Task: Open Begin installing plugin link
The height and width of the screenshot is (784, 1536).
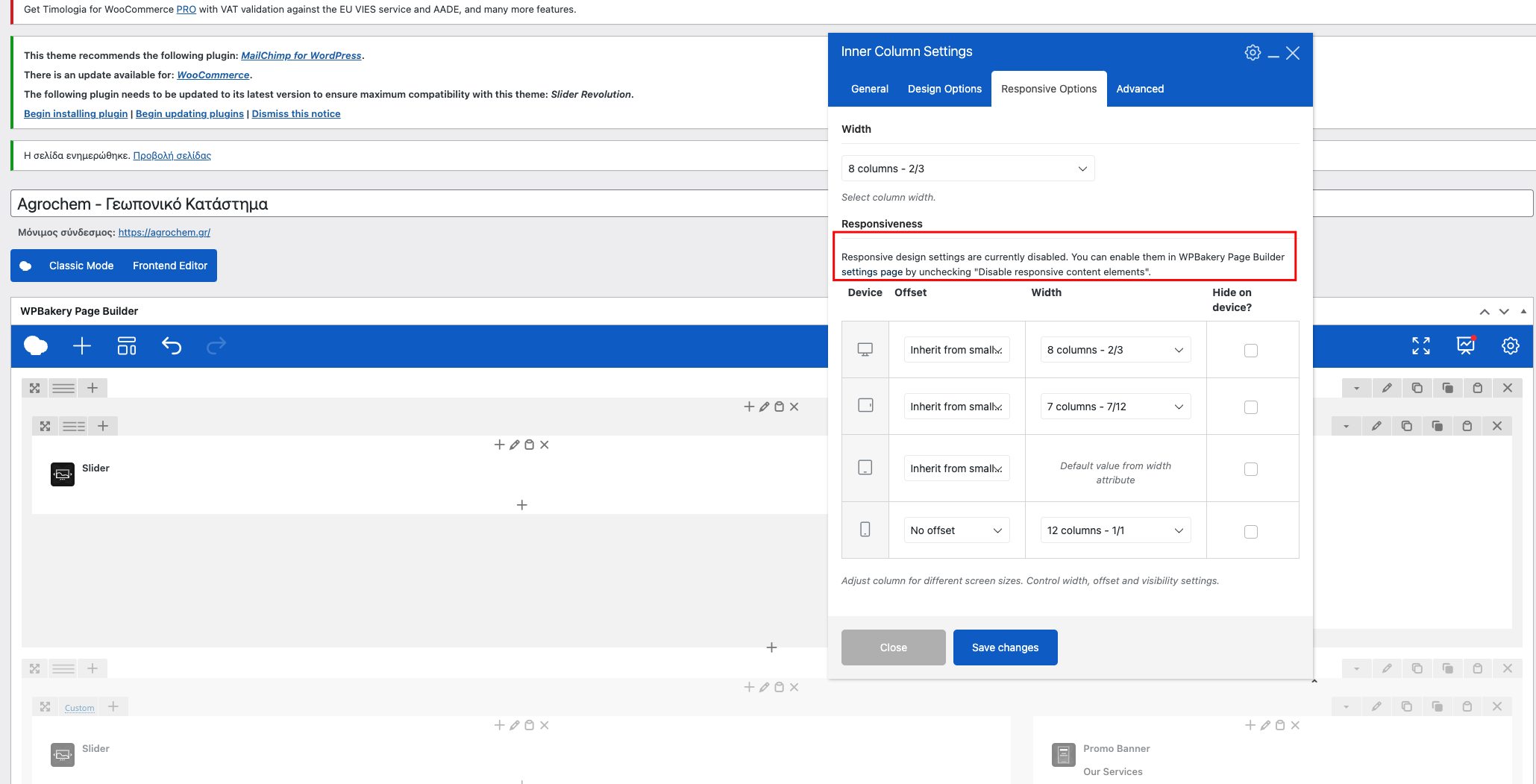Action: pos(75,113)
